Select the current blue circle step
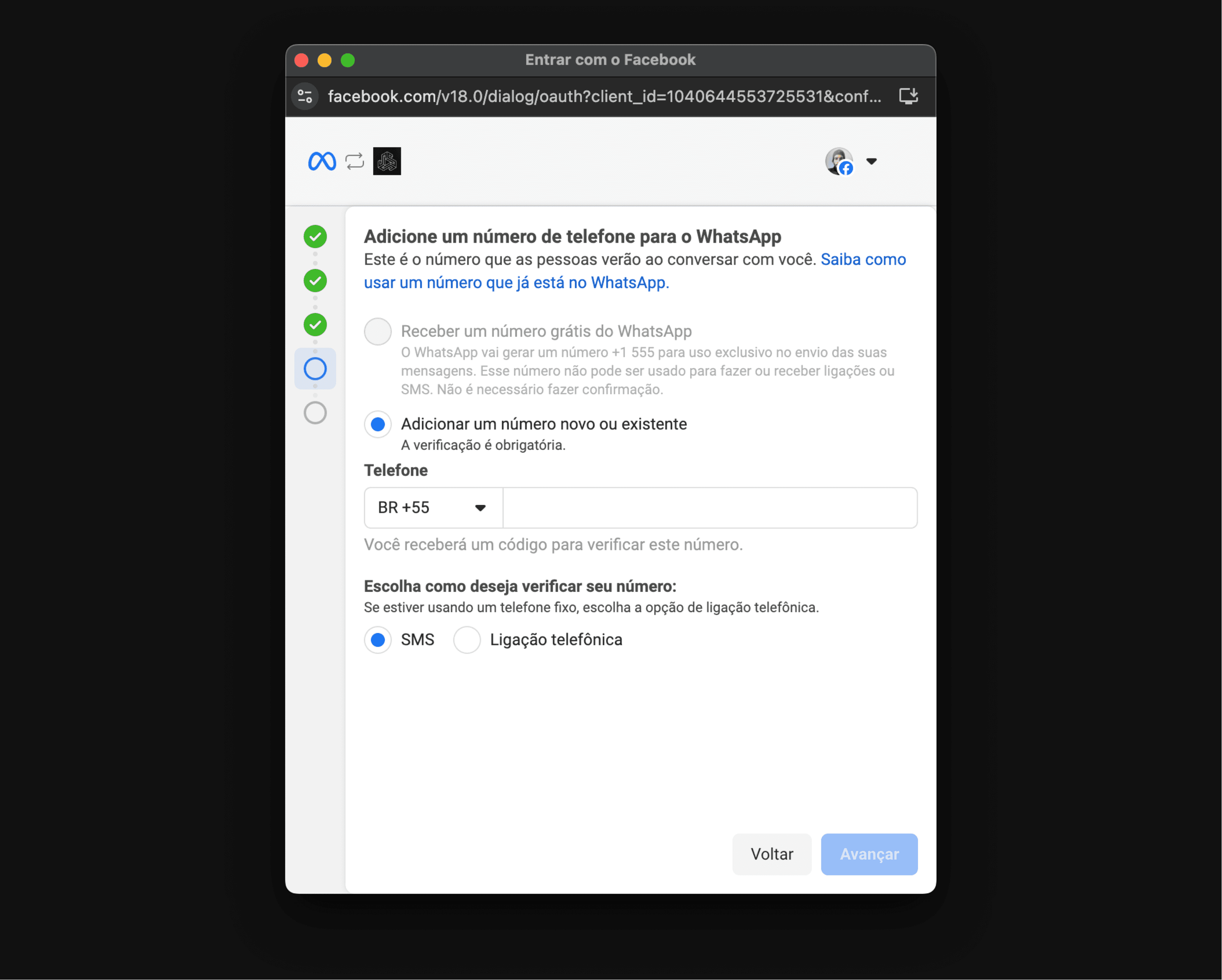 pyautogui.click(x=315, y=369)
